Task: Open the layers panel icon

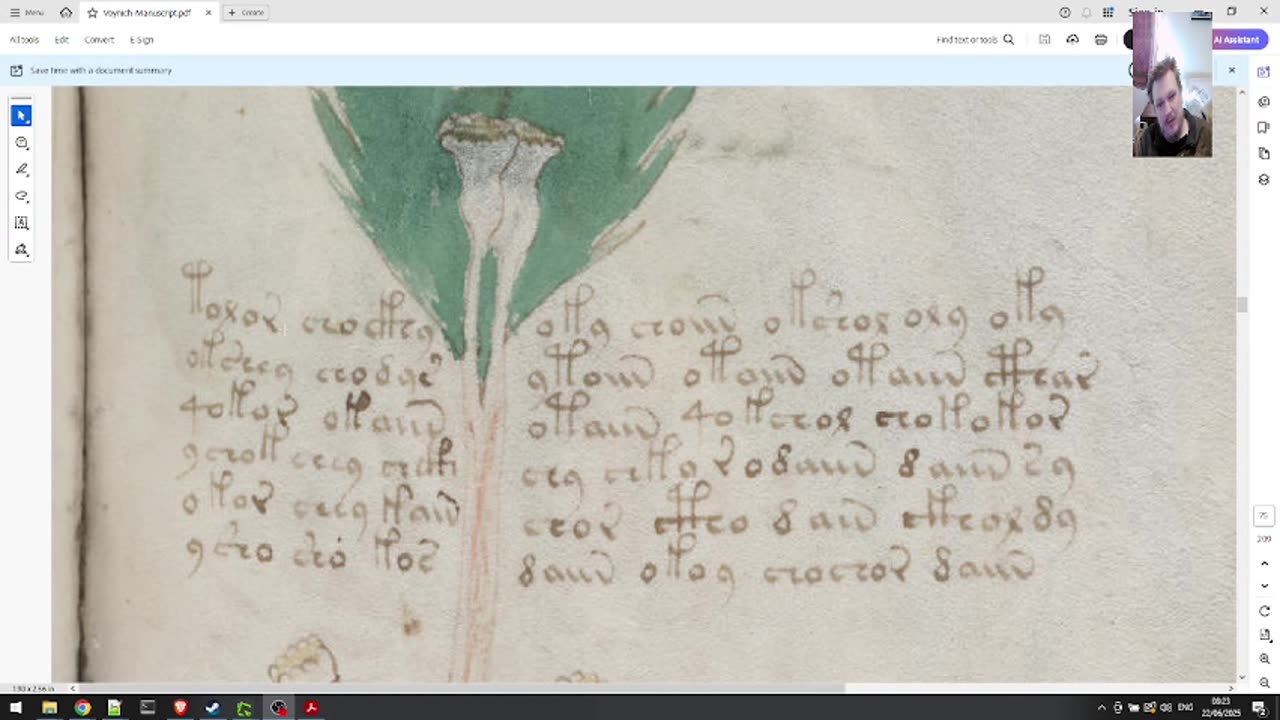Action: tap(1264, 180)
